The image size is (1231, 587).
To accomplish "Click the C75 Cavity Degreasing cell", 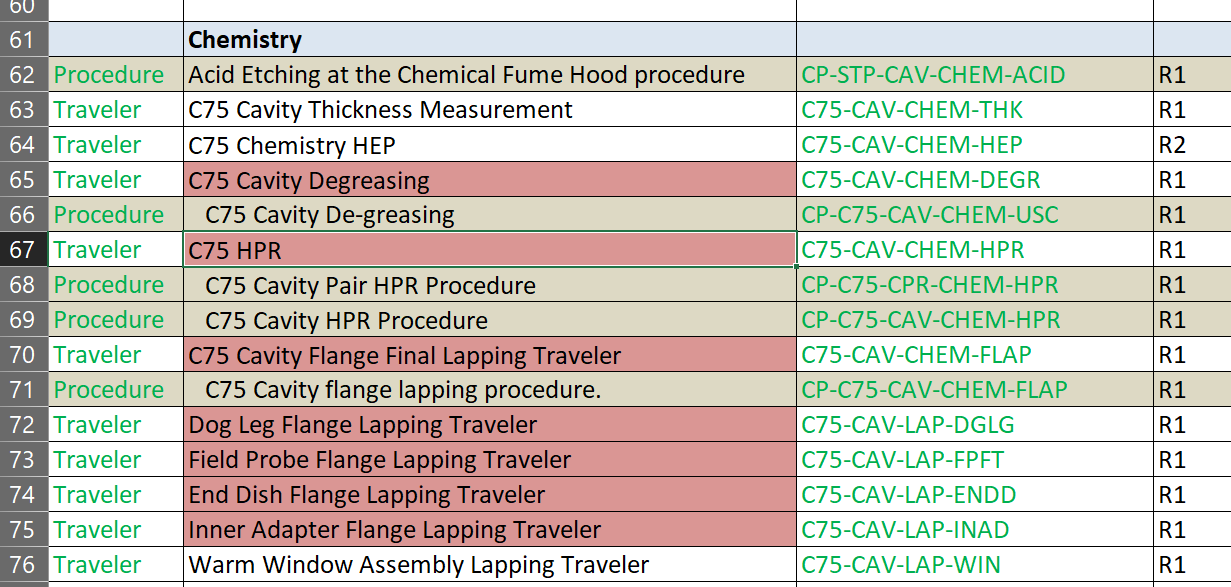I will coord(490,180).
